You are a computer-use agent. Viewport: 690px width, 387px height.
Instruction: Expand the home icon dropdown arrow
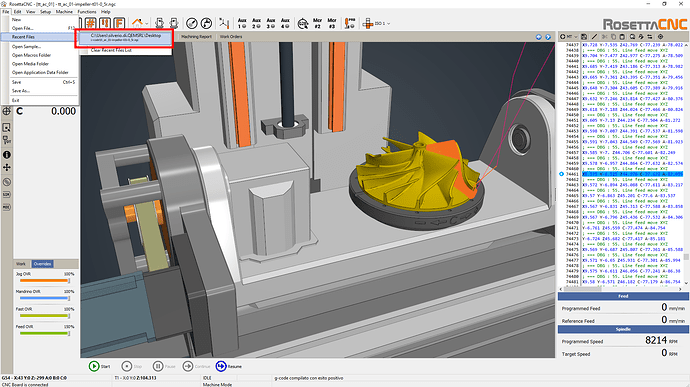click(x=147, y=23)
